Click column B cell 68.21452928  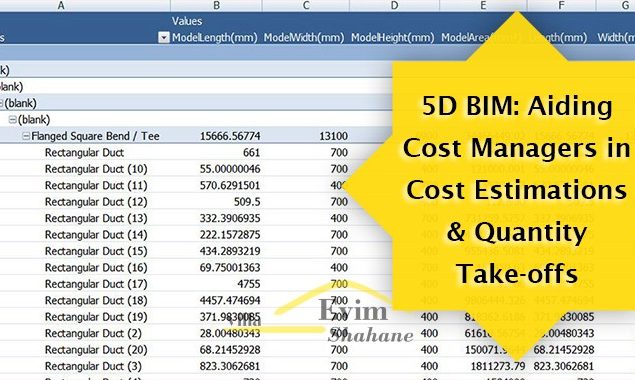click(x=230, y=350)
